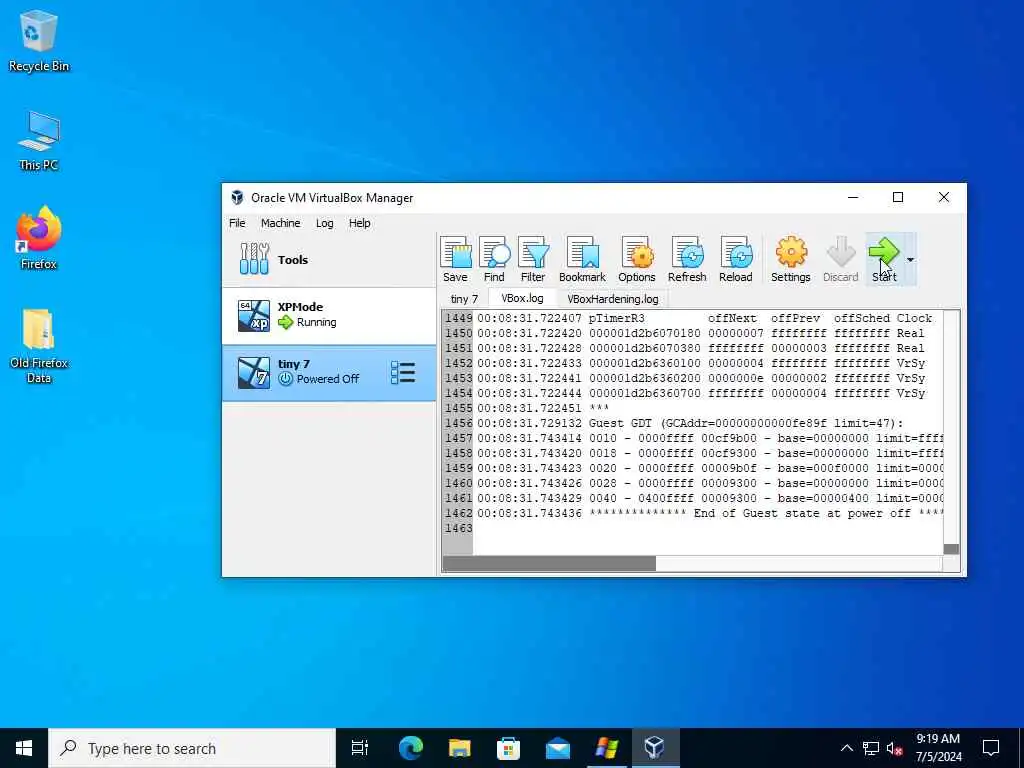
Task: Click the VirtualBox taskbar icon
Action: pyautogui.click(x=655, y=748)
